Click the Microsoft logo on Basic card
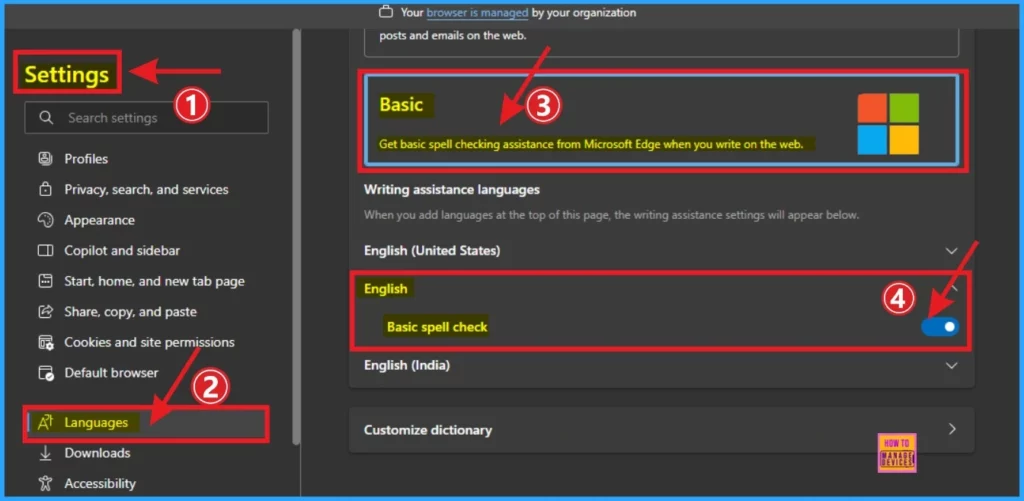Viewport: 1024px width, 501px height. tap(888, 123)
